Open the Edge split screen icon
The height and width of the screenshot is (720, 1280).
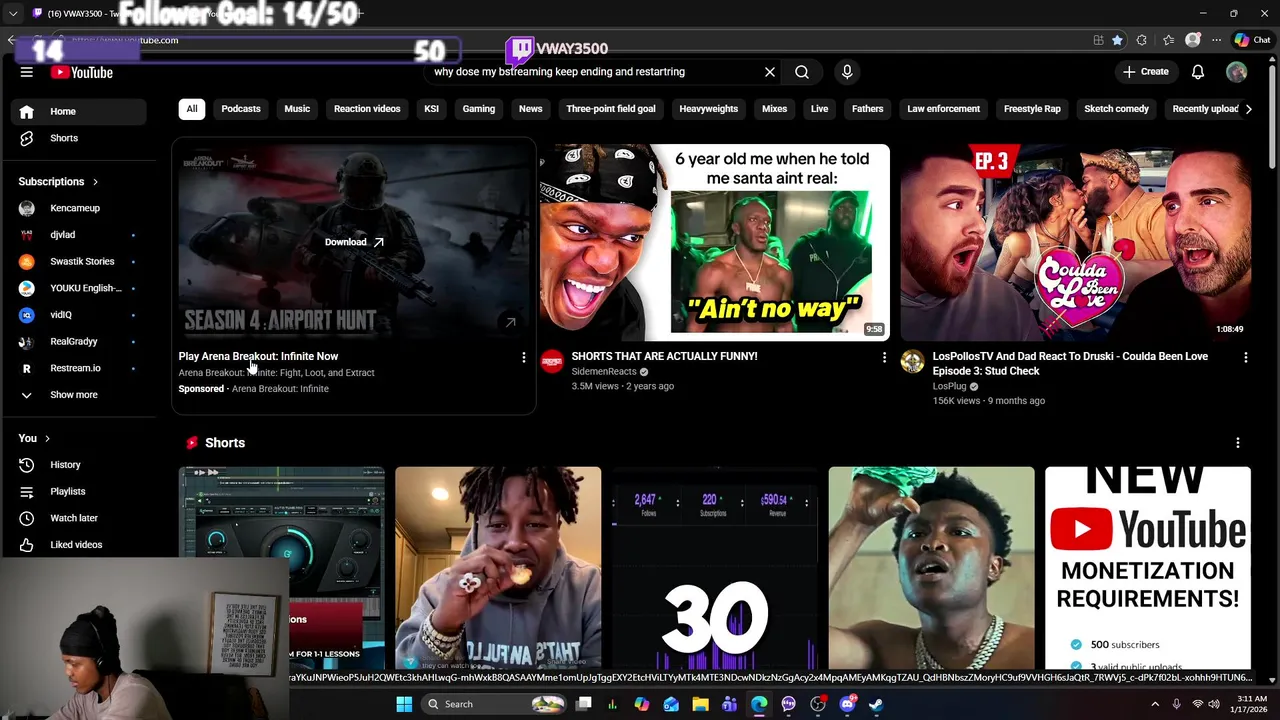coord(1098,40)
